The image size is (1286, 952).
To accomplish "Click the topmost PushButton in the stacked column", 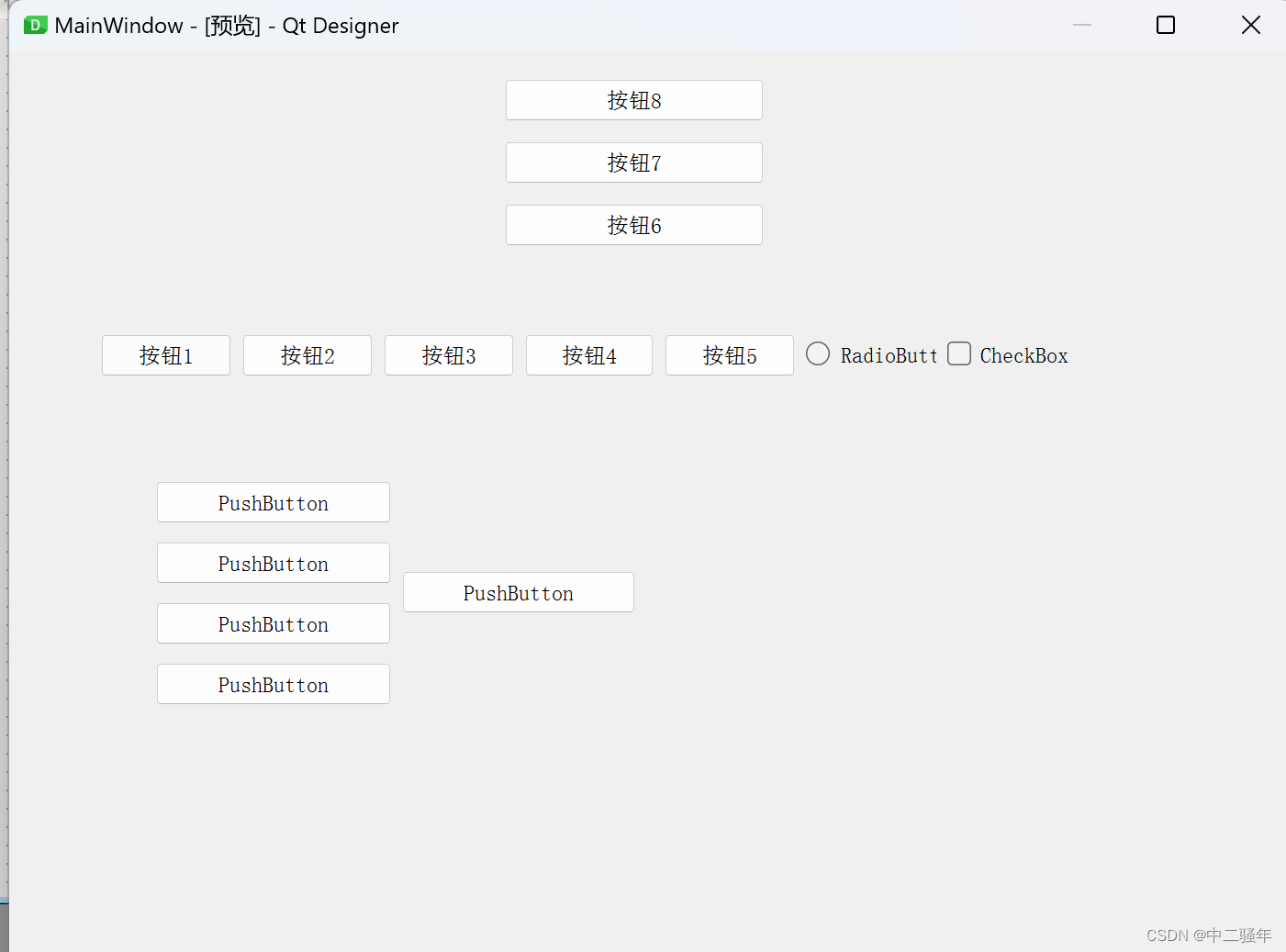I will [x=274, y=502].
